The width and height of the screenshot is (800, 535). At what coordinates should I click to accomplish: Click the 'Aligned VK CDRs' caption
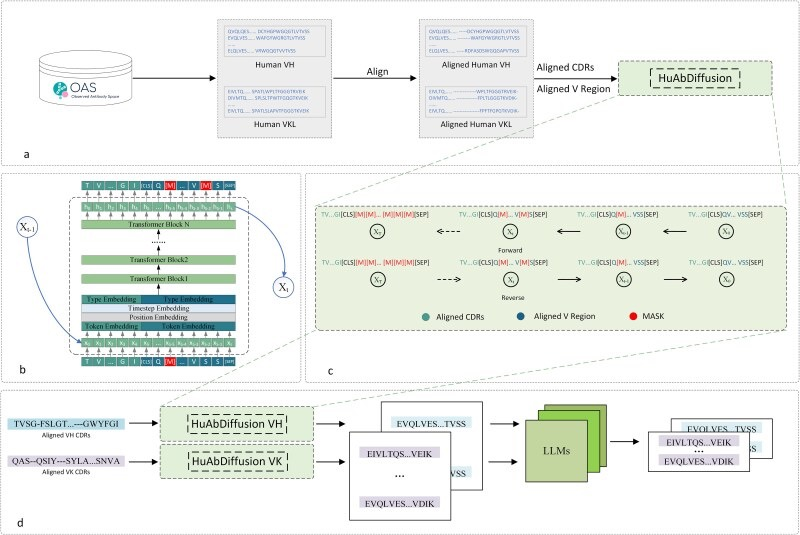click(x=66, y=472)
